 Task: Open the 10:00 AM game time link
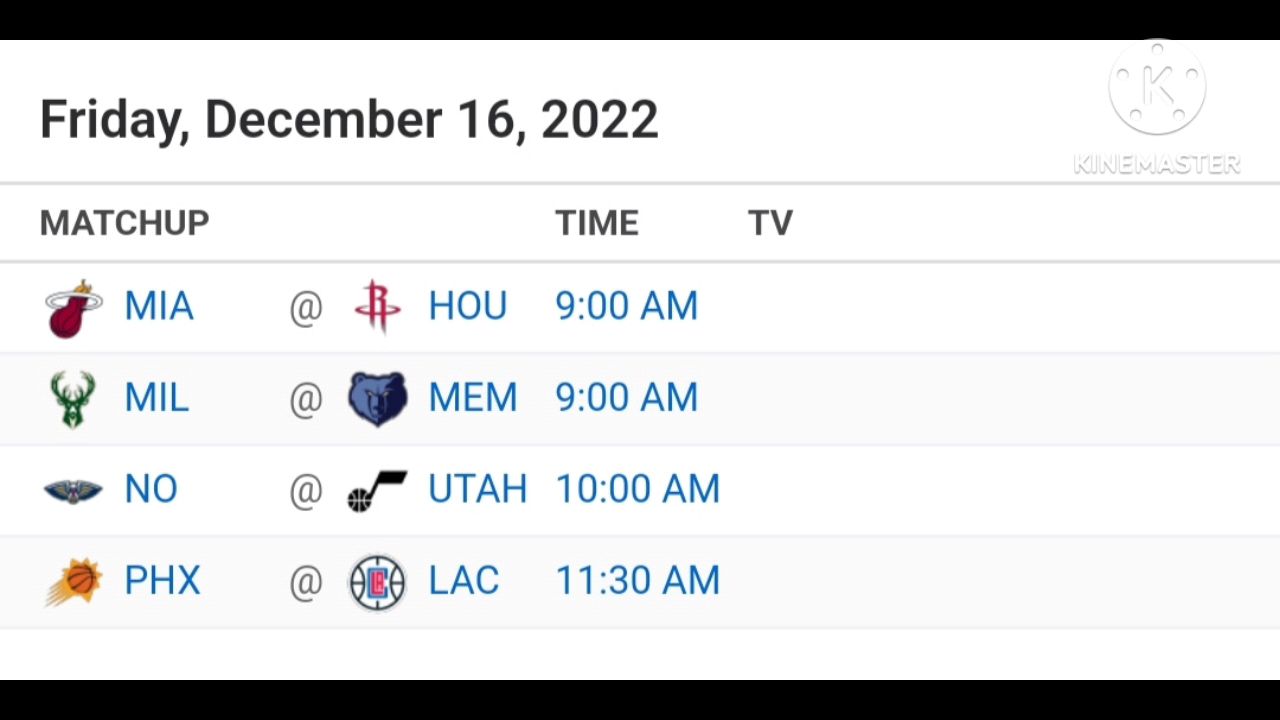[x=637, y=489]
